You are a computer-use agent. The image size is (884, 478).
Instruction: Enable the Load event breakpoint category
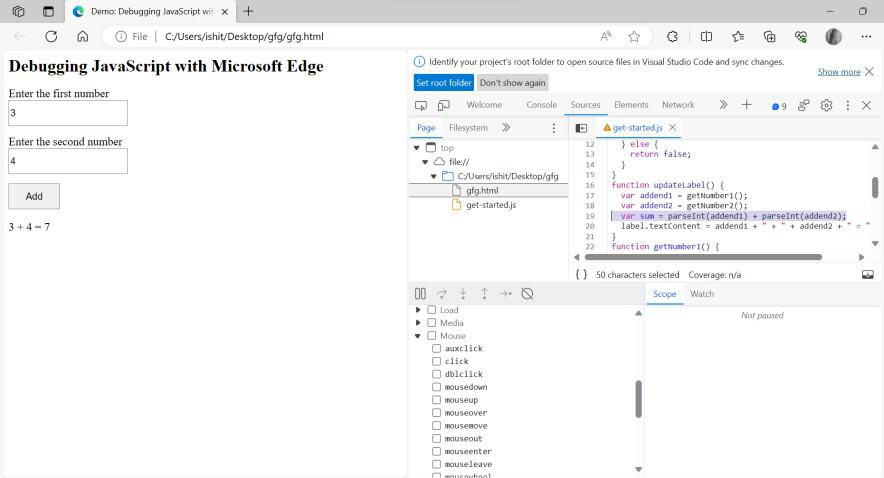click(432, 310)
